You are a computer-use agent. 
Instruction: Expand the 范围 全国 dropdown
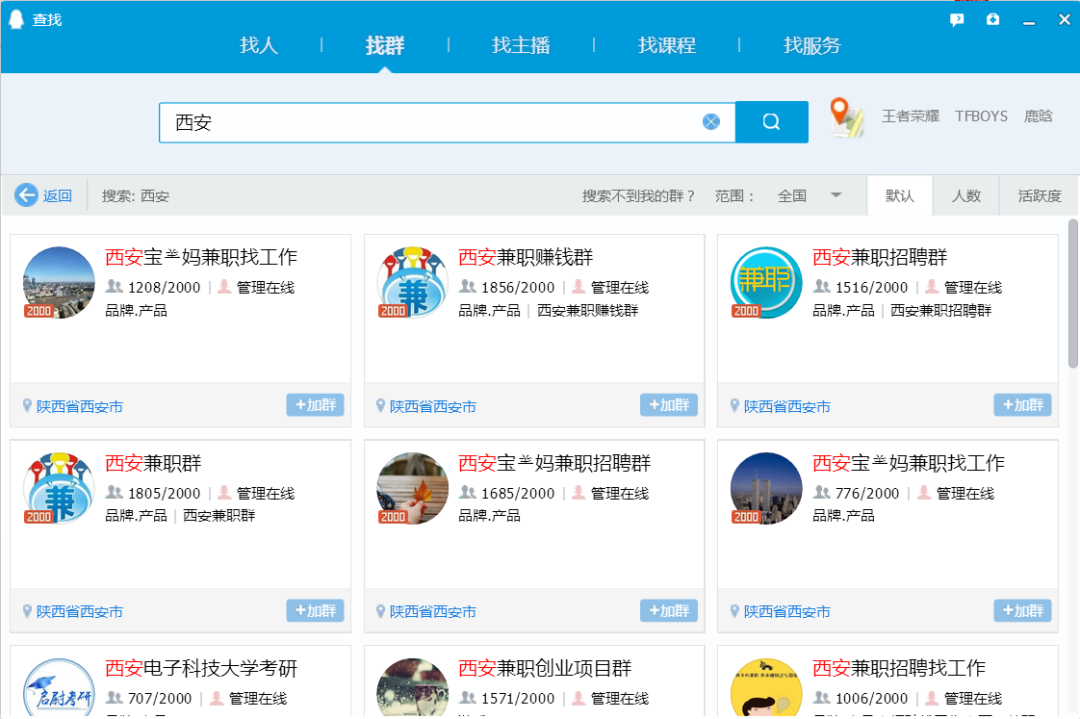(809, 196)
